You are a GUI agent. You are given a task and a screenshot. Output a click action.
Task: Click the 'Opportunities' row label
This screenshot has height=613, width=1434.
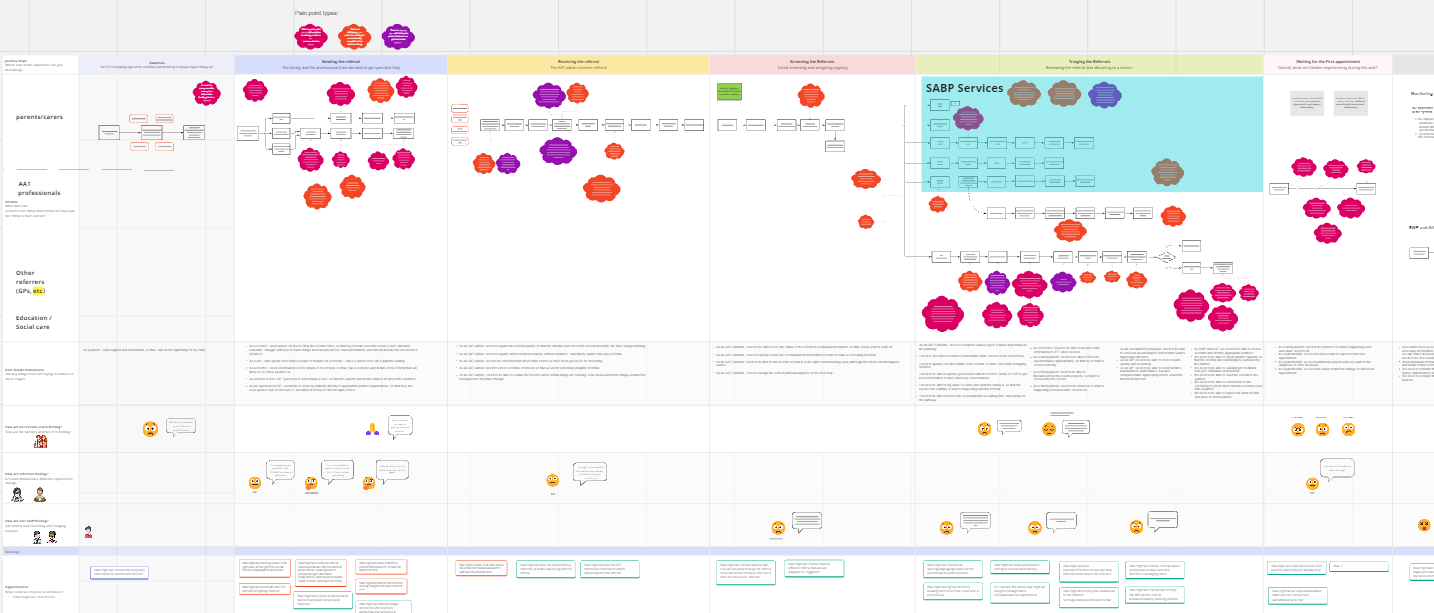(x=16, y=587)
